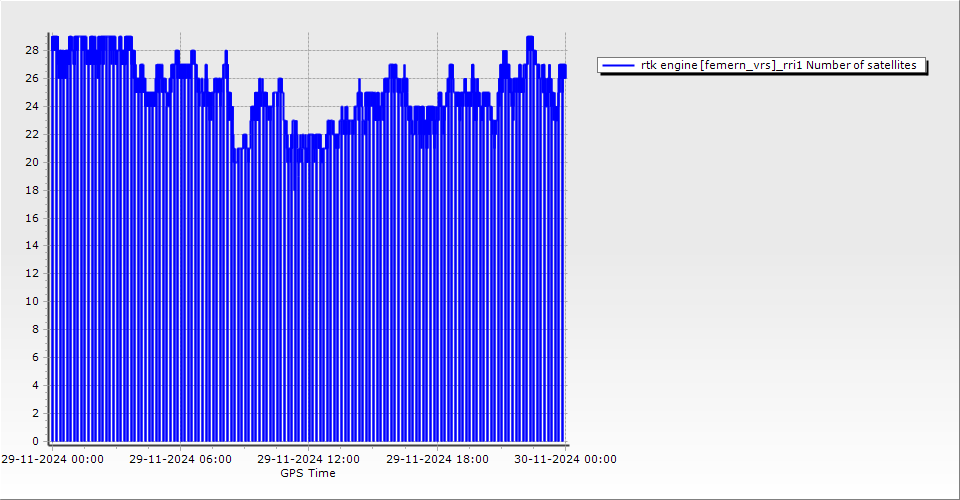This screenshot has width=960, height=500.
Task: Click the 29-11-2024 12:00 axis label
Action: pos(308,459)
